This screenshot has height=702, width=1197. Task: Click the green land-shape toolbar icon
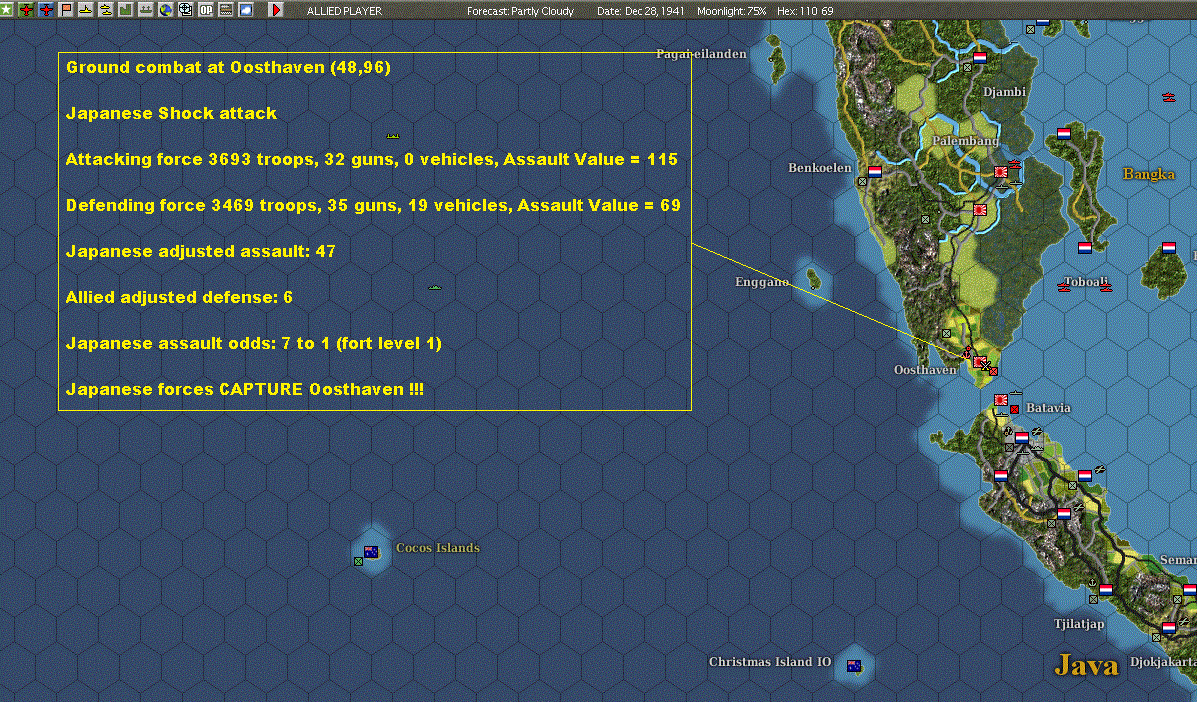[x=126, y=10]
